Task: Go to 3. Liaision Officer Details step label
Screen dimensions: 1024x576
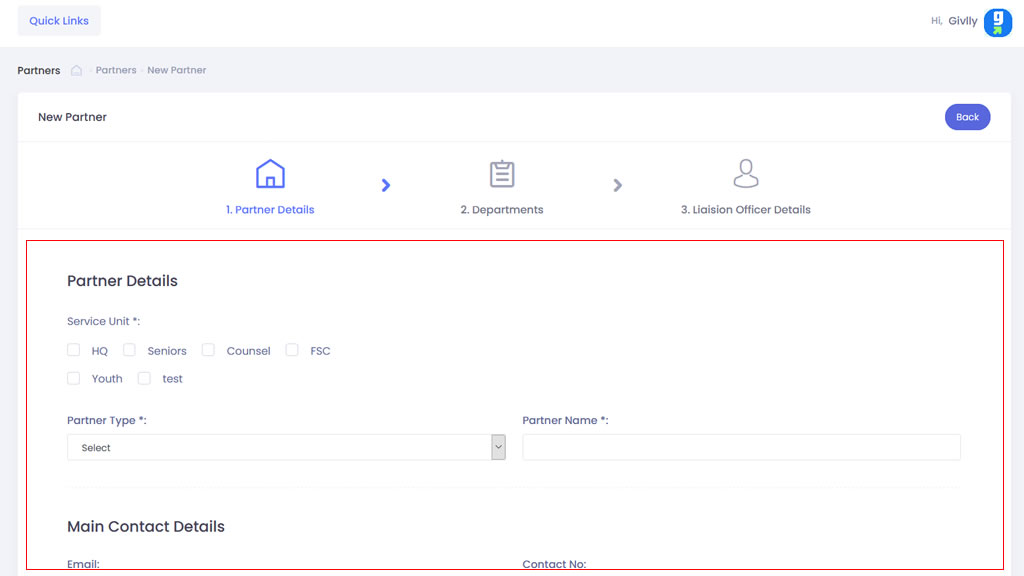Action: 746,210
